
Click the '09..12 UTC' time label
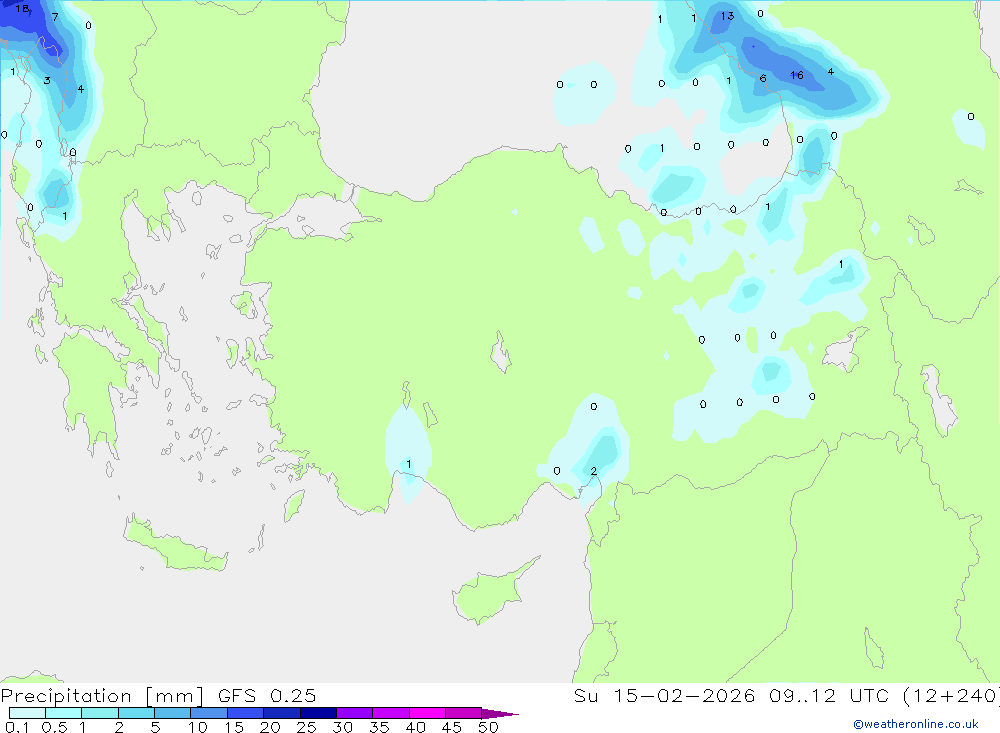[828, 695]
